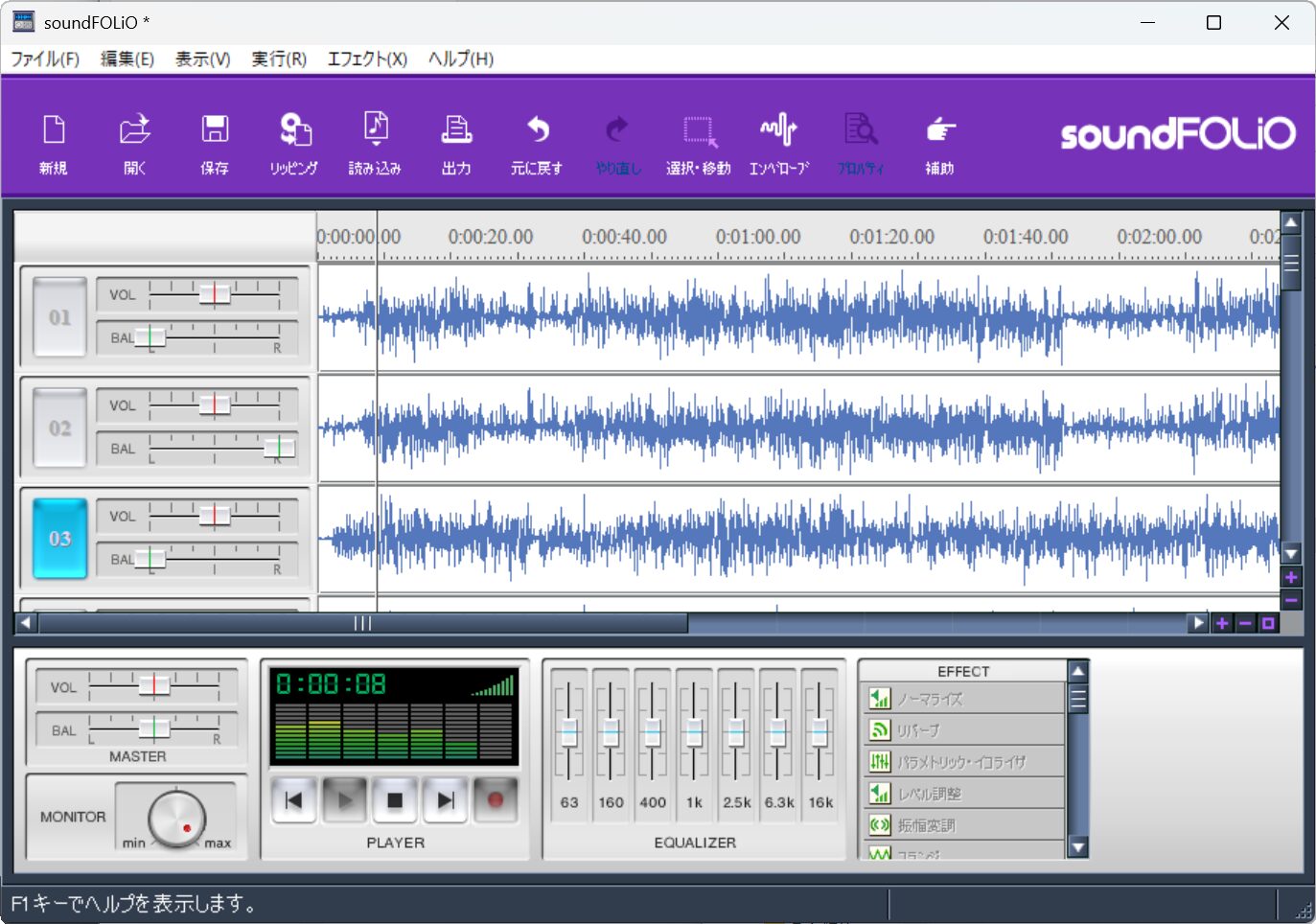The width and height of the screenshot is (1316, 924).
Task: Apply the 振幅変調 effect
Action: [963, 825]
